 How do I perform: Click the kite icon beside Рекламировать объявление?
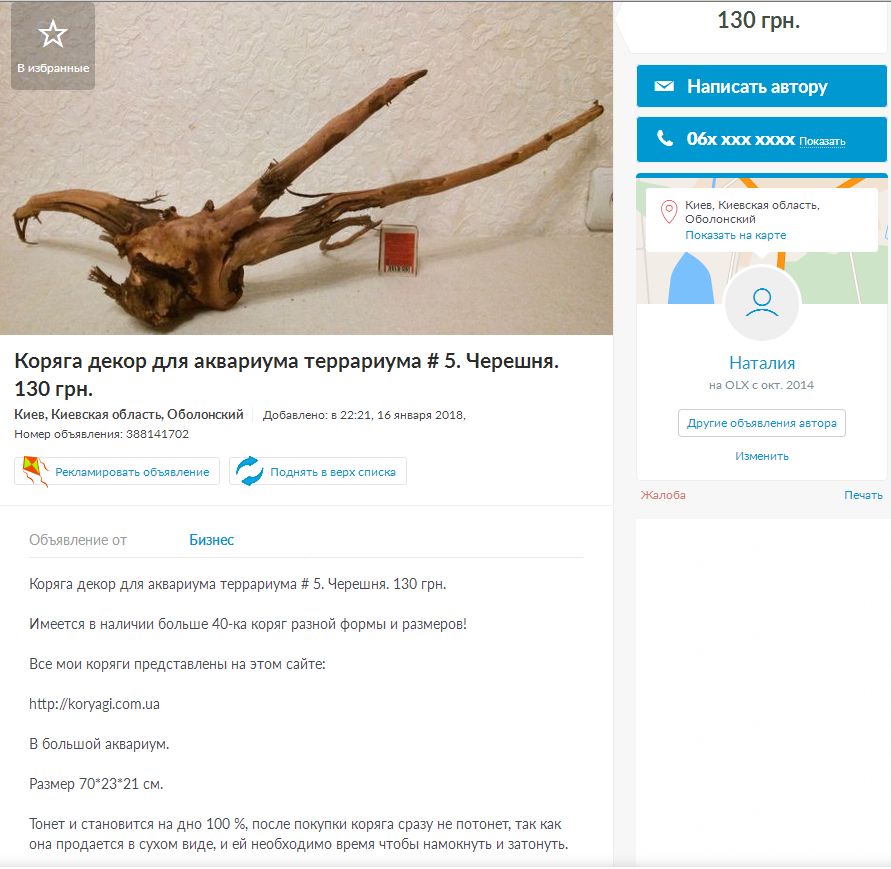34,471
